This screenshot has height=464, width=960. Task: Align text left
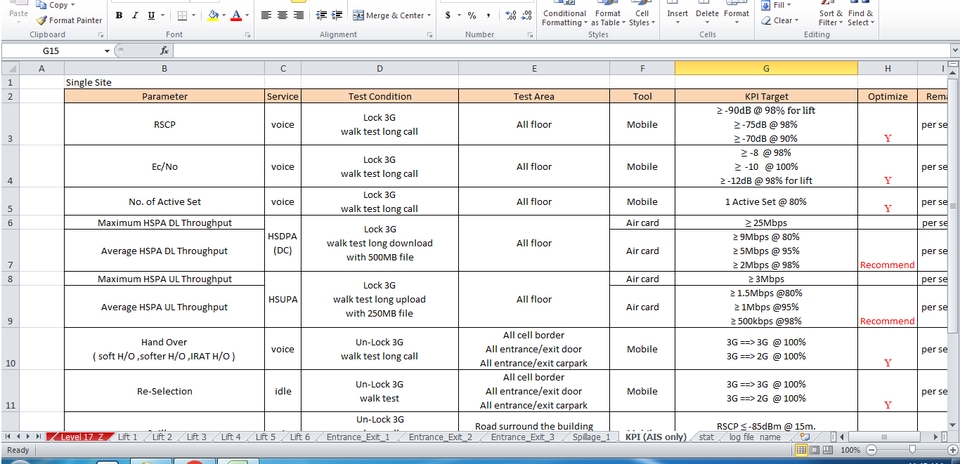pyautogui.click(x=266, y=15)
